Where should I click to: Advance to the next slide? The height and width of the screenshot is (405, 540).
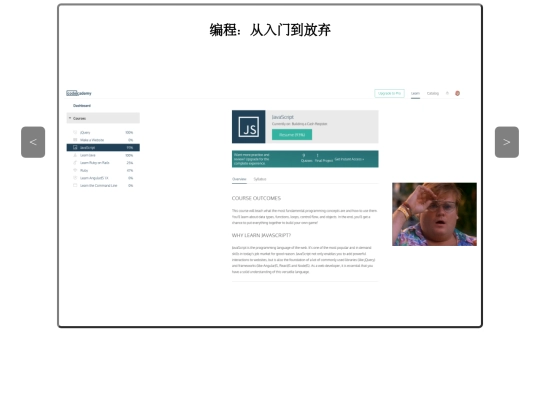tap(507, 142)
